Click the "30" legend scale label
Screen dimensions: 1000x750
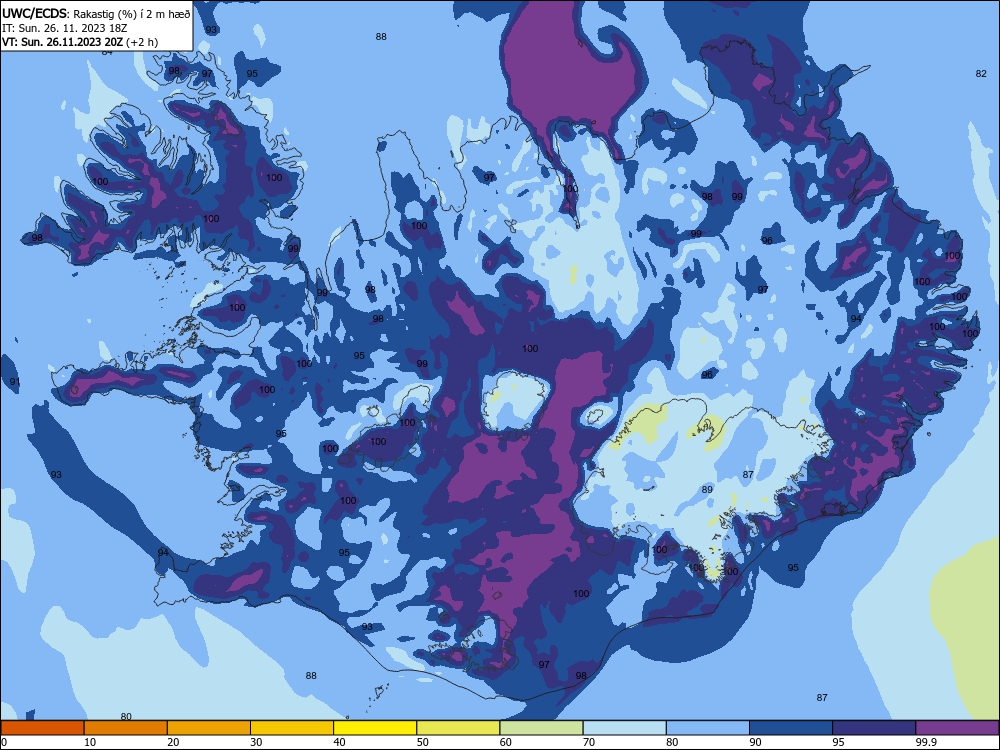(256, 742)
